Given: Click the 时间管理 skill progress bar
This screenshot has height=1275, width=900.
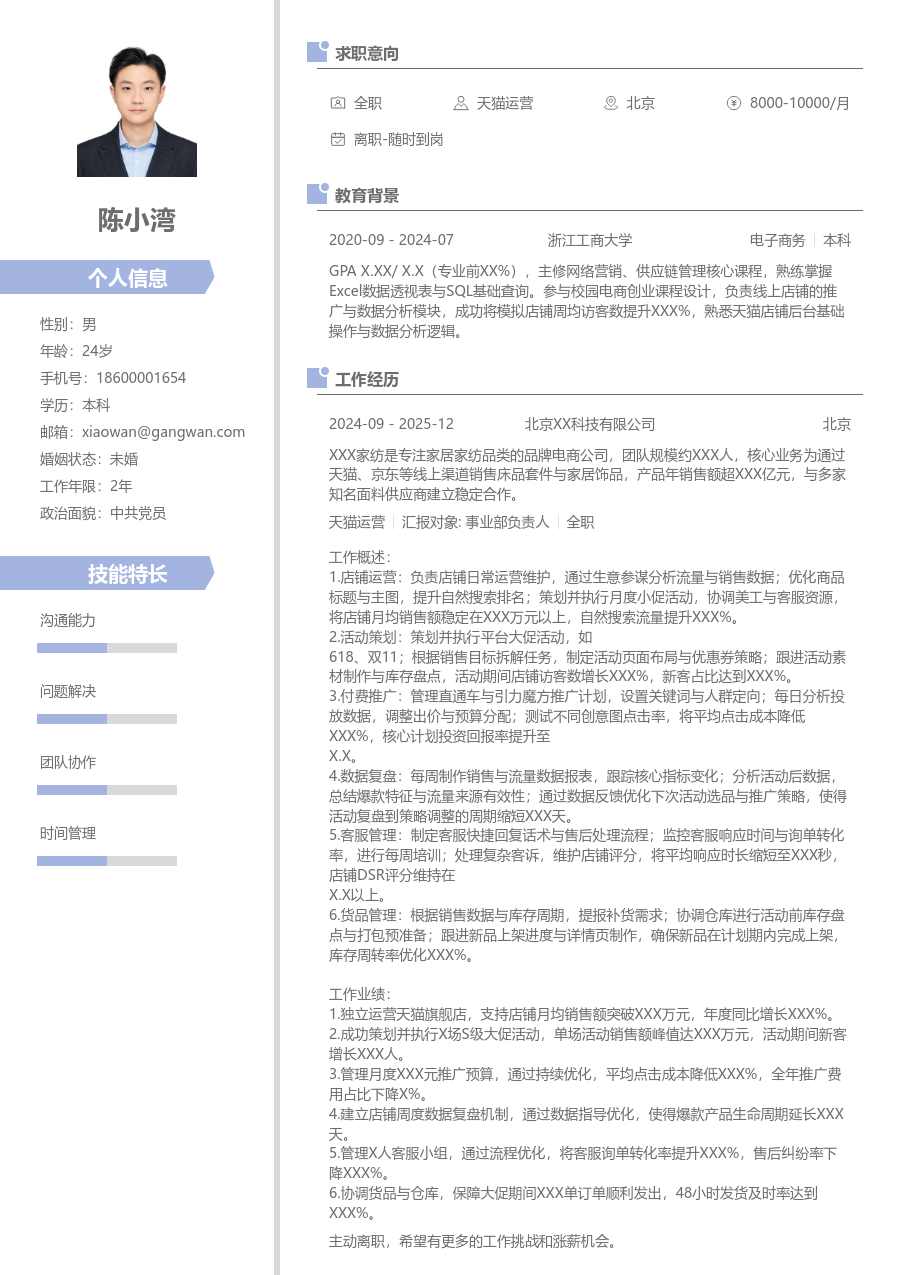Looking at the screenshot, I should point(106,860).
